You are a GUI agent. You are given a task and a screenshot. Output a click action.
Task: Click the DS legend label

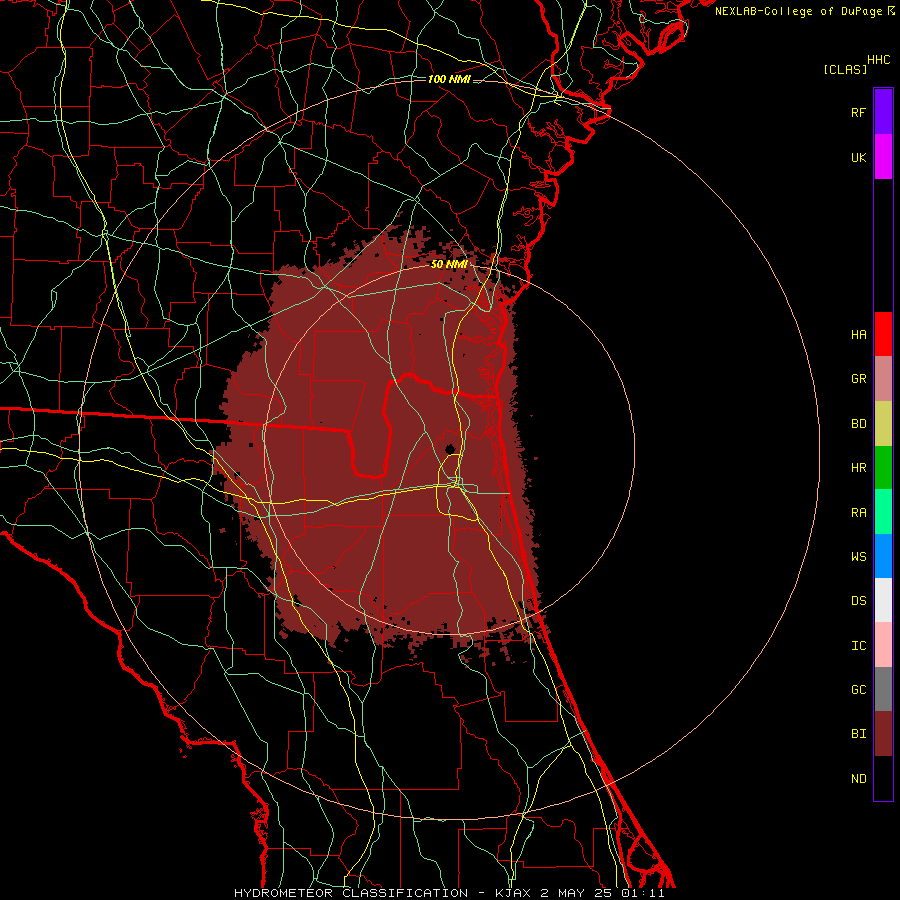pos(858,601)
